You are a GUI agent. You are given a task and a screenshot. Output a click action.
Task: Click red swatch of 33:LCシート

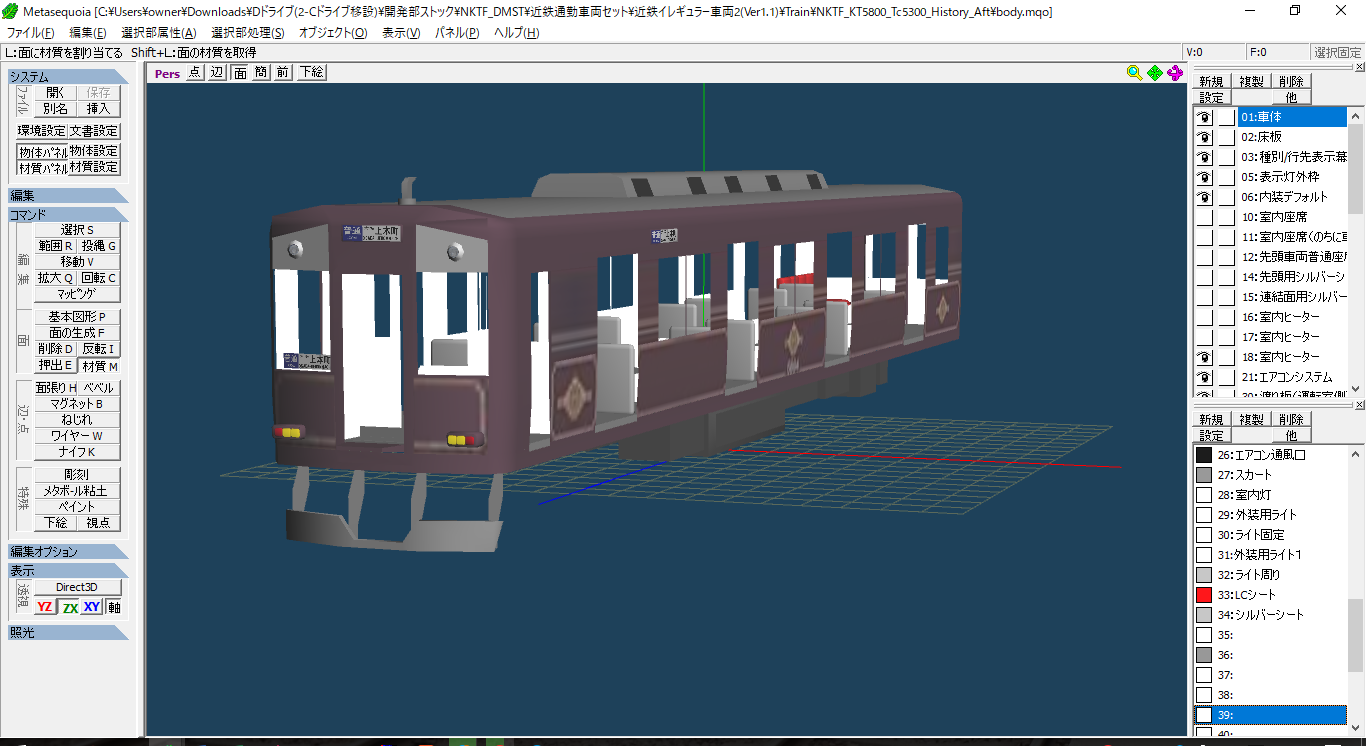coord(1204,595)
